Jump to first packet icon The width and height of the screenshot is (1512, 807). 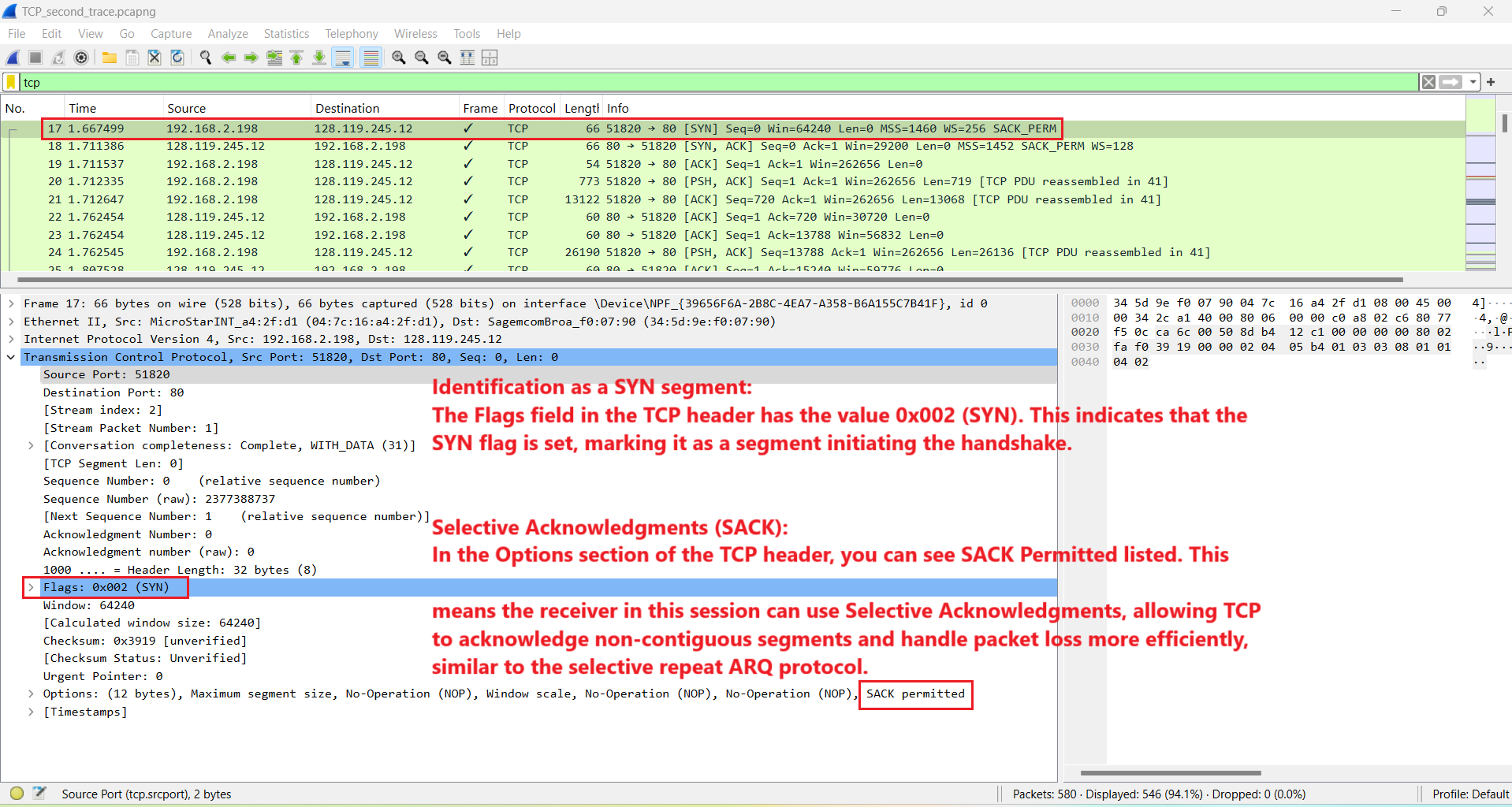pyautogui.click(x=296, y=58)
